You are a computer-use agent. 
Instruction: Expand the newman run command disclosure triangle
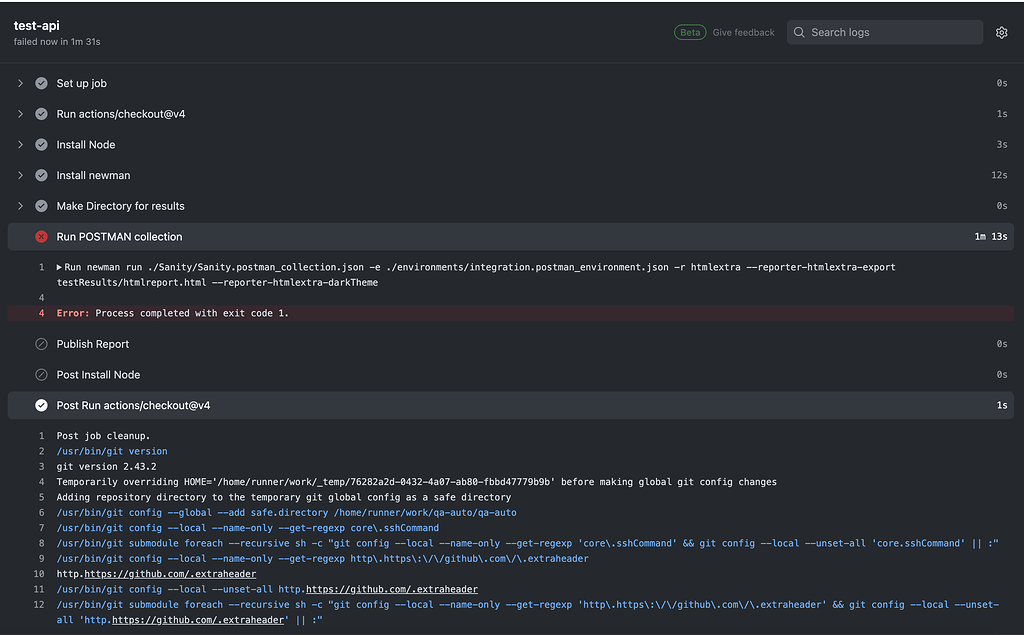point(59,268)
